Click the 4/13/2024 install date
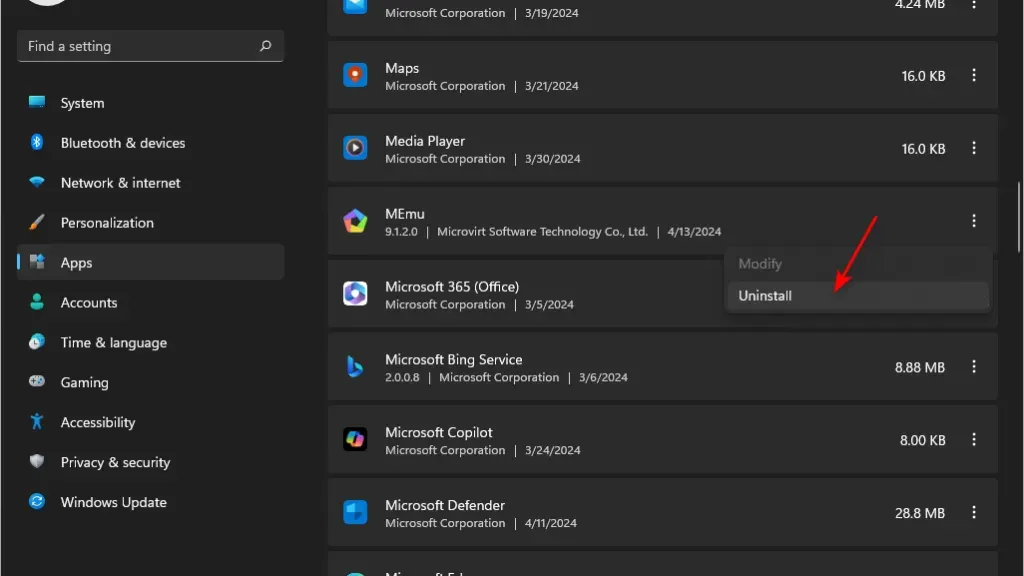 694,231
